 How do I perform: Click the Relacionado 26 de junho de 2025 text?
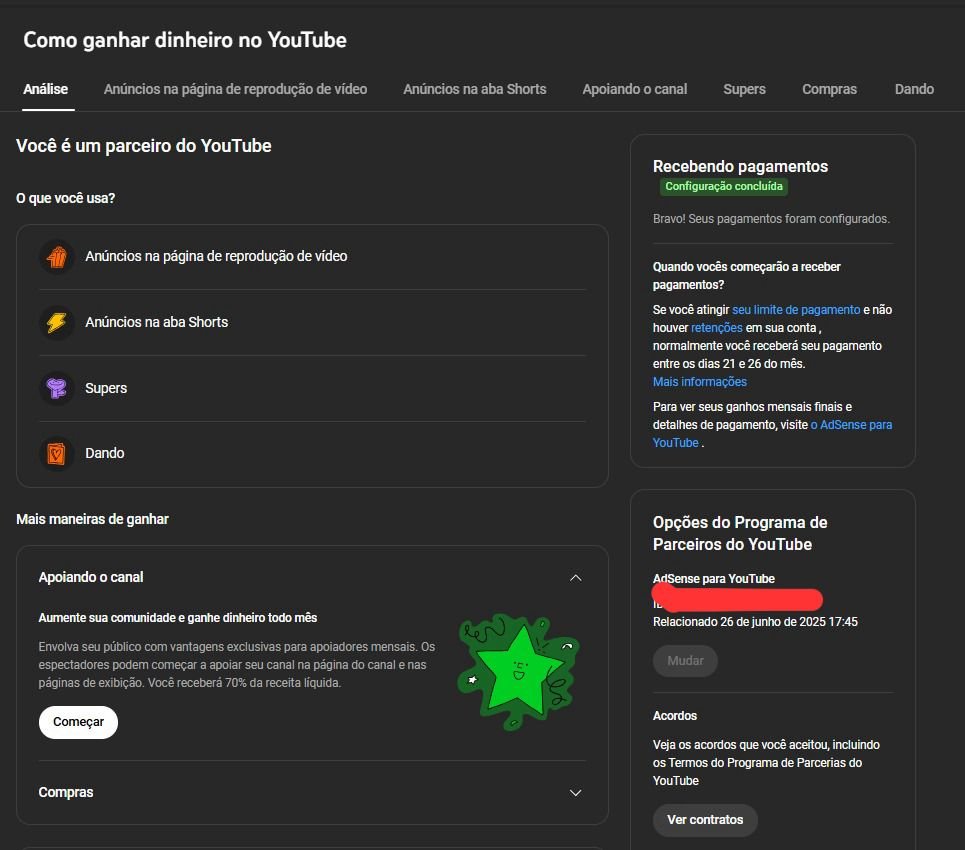pos(755,622)
